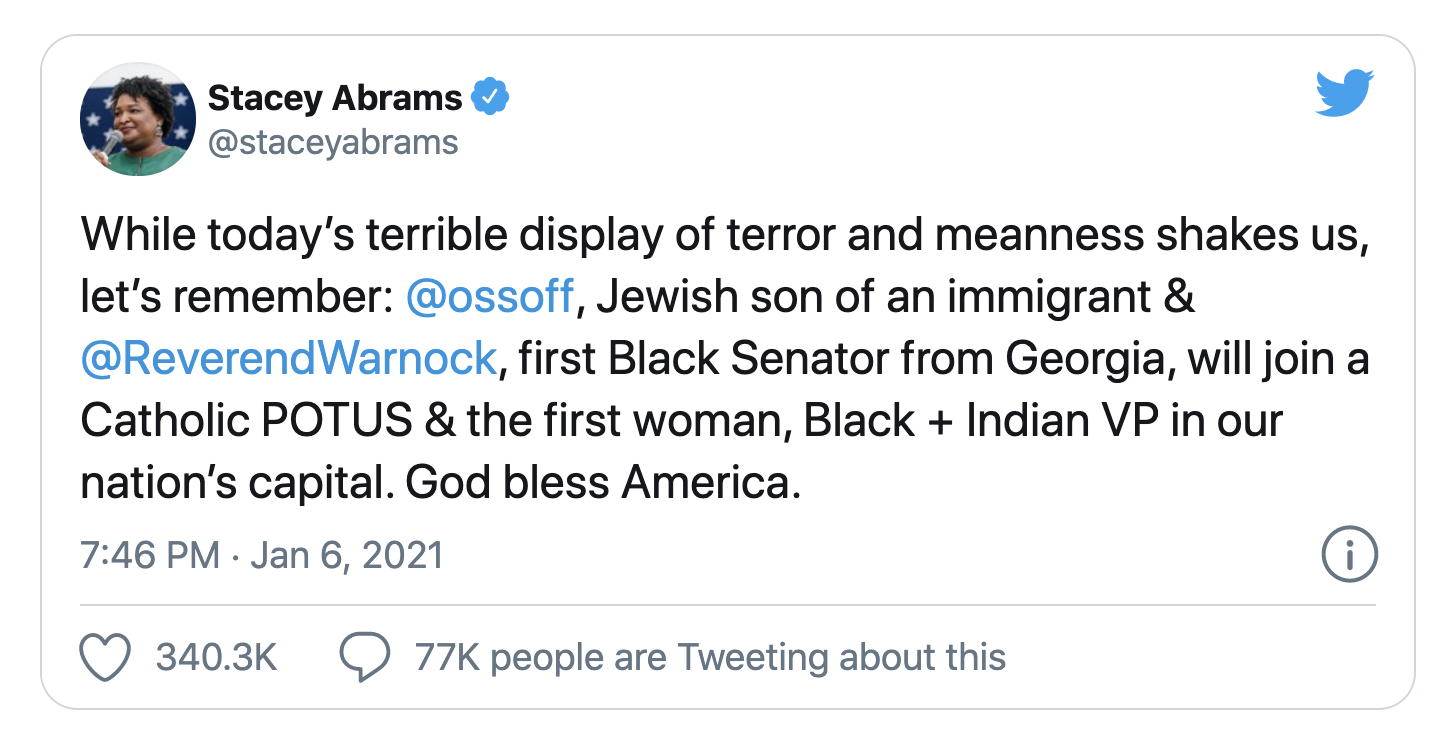This screenshot has width=1454, height=744.
Task: Open '77K people are Tweeting about this'
Action: (x=710, y=657)
